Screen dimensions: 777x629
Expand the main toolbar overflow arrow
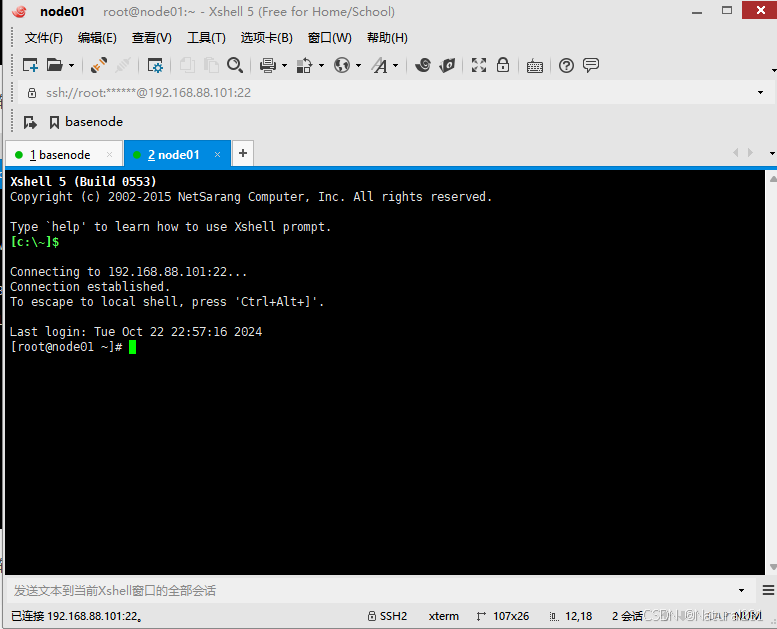(773, 70)
